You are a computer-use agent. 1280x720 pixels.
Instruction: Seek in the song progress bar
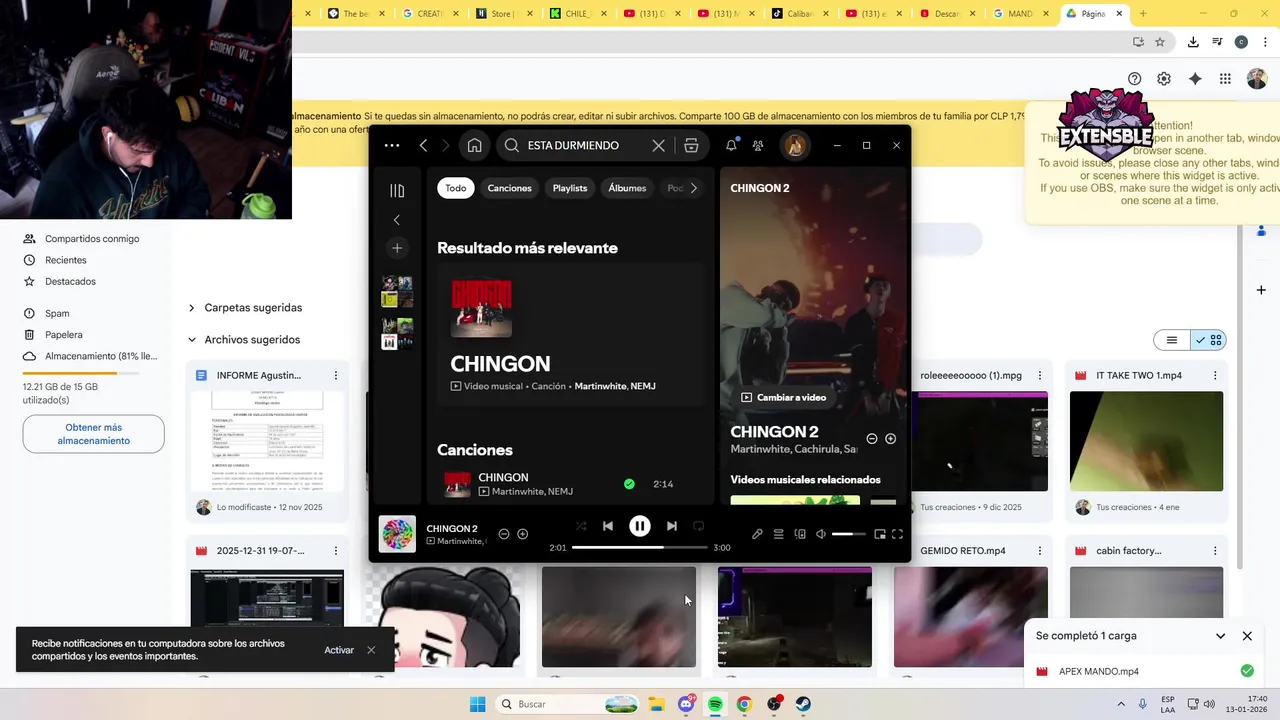640,548
